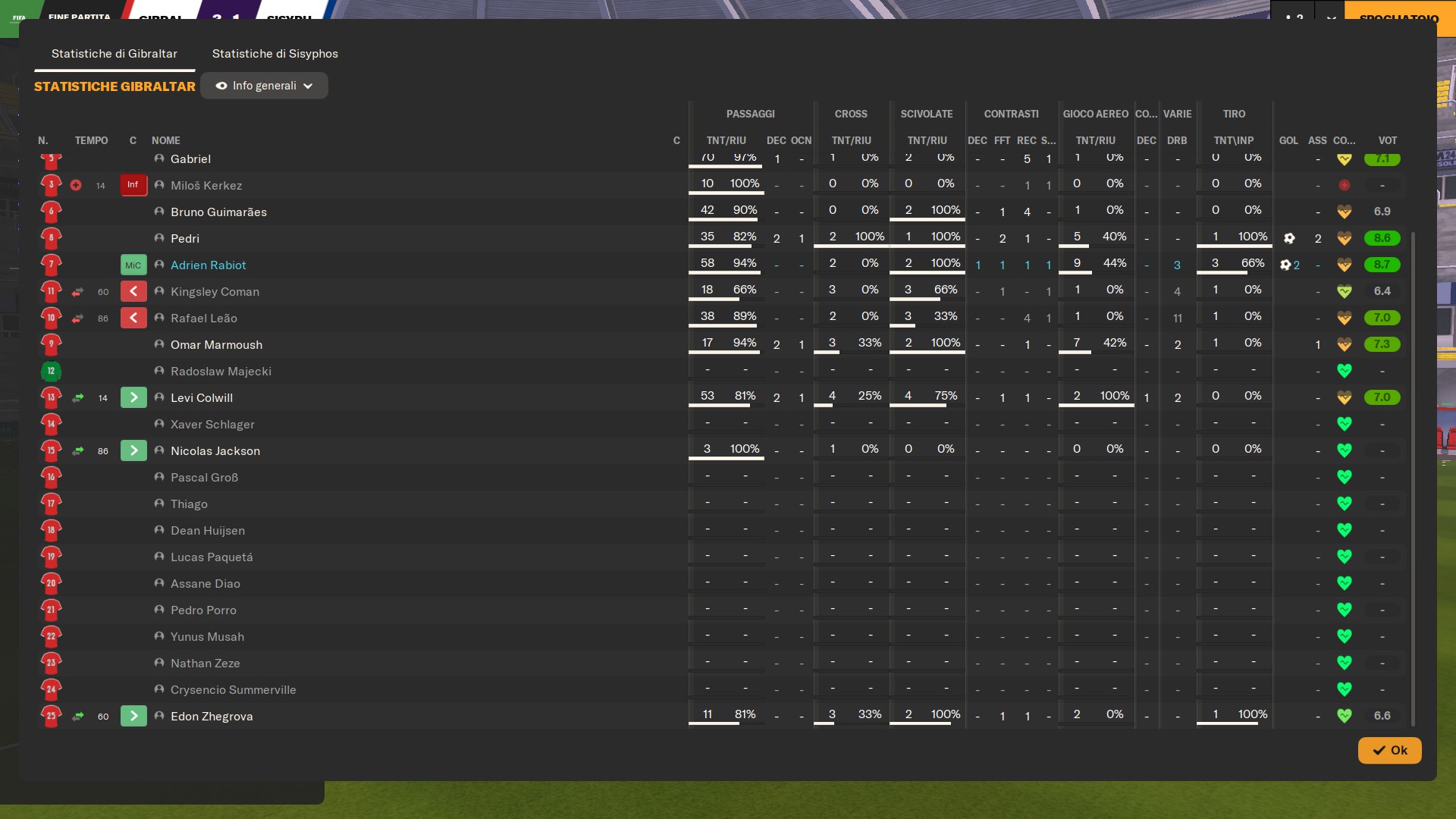
Task: Open the Info generali view dropdown
Action: point(264,86)
